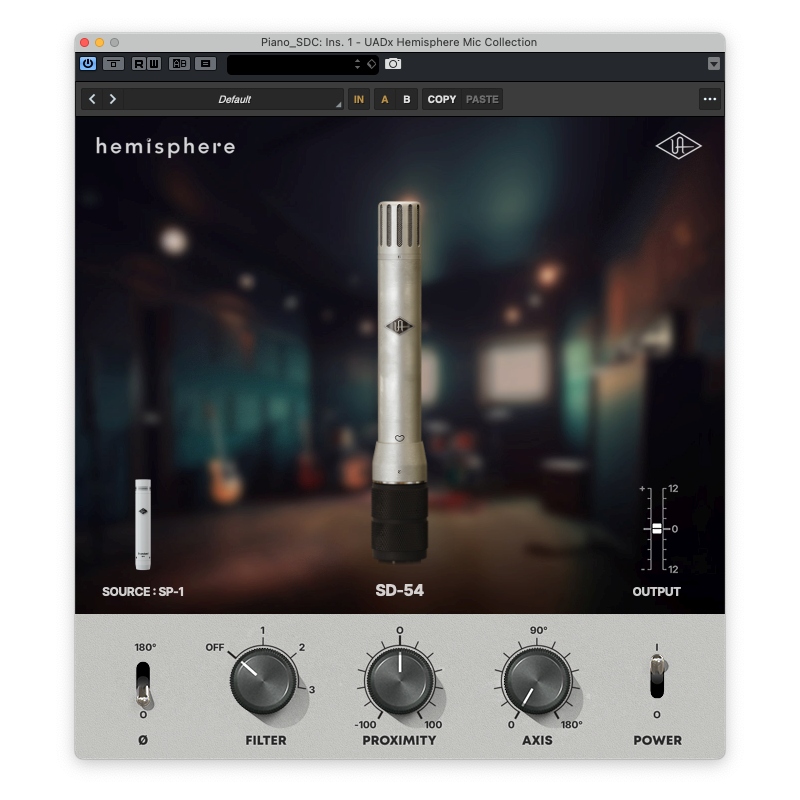Enable automation Read (R) button
The width and height of the screenshot is (800, 800).
(138, 64)
